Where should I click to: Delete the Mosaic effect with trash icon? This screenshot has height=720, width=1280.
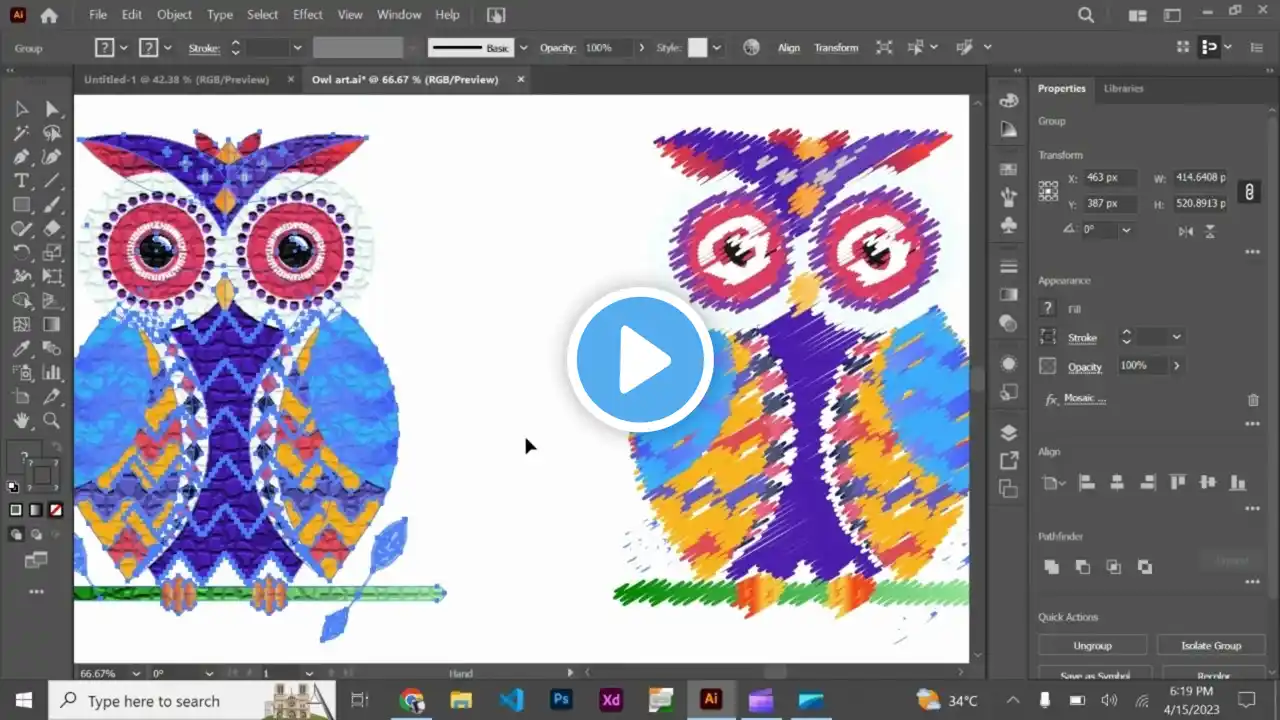pos(1253,400)
